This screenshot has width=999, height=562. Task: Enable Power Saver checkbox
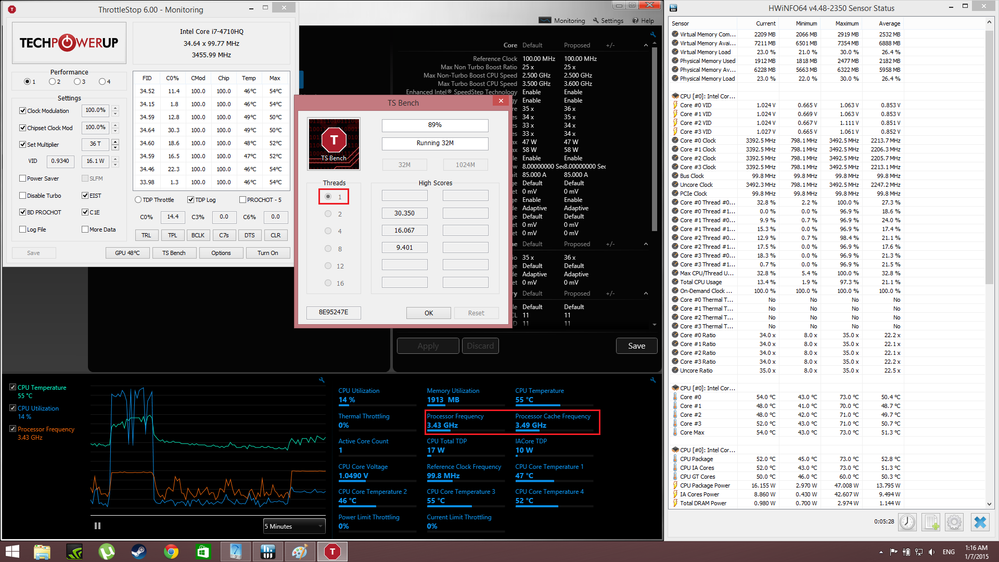pyautogui.click(x=23, y=178)
